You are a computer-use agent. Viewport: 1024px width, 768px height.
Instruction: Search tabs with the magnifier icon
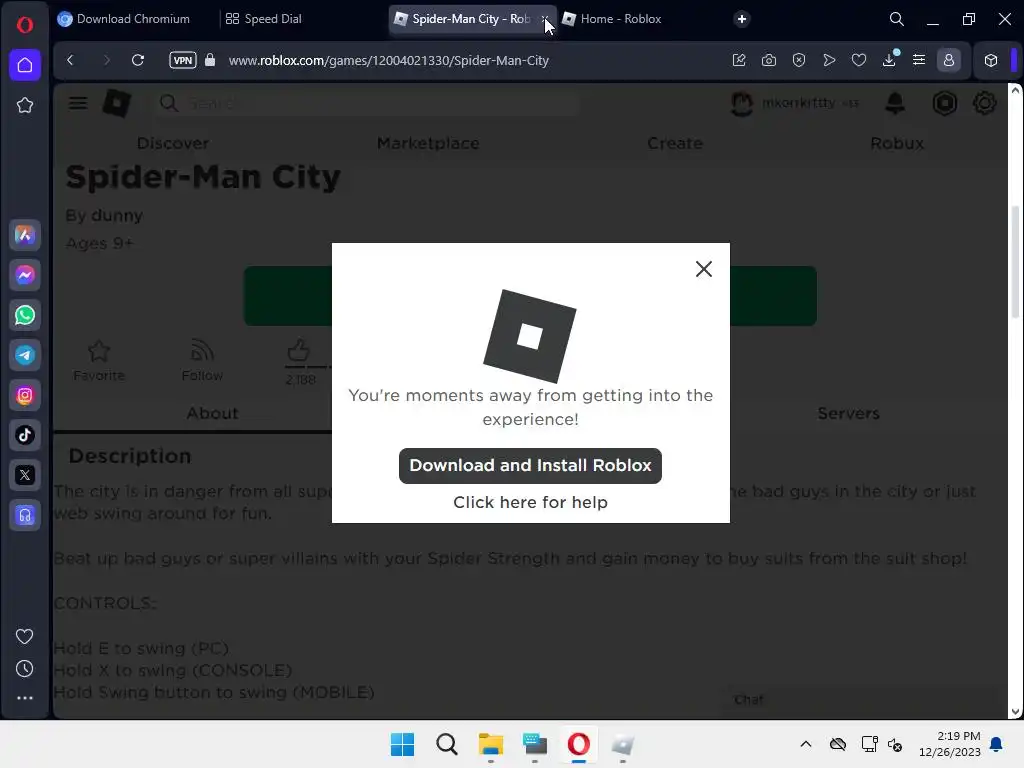tap(897, 19)
